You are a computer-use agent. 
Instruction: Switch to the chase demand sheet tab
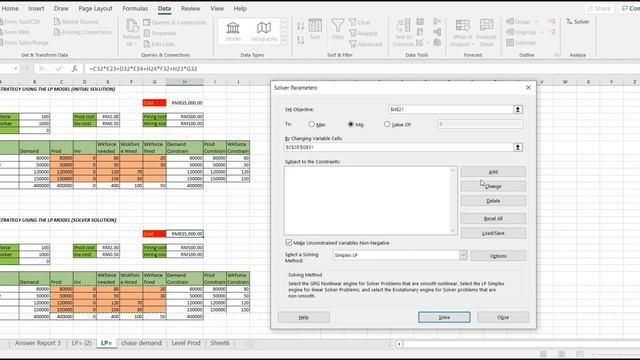coord(142,343)
